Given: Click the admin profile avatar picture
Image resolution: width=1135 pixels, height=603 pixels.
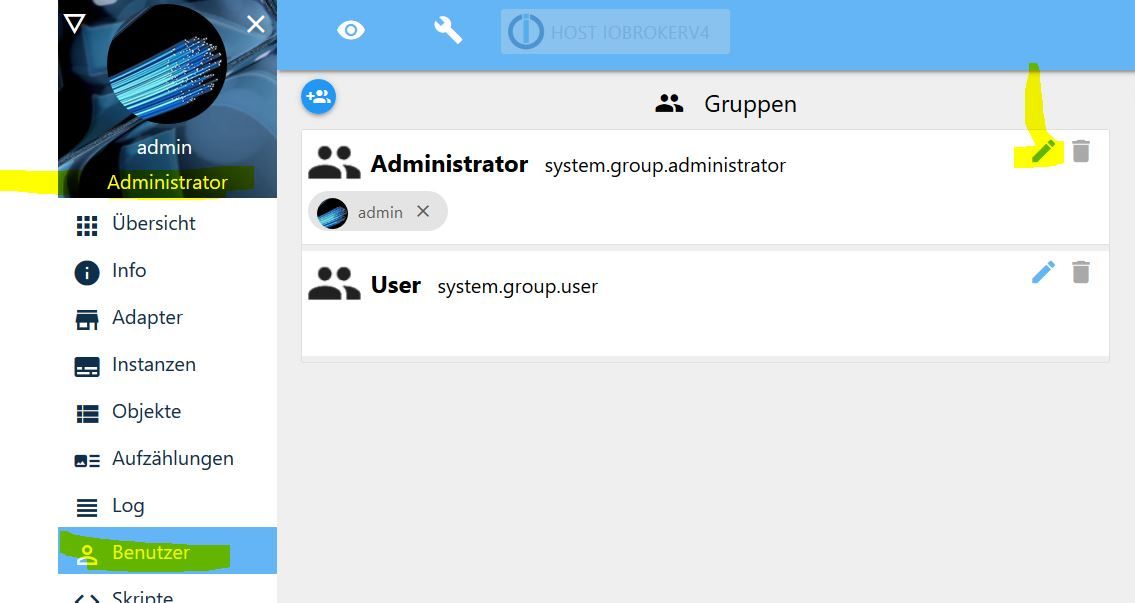Looking at the screenshot, I should 166,64.
